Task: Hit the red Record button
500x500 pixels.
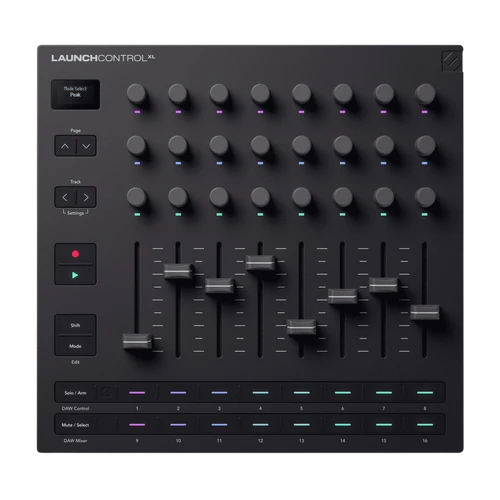Action: point(75,254)
